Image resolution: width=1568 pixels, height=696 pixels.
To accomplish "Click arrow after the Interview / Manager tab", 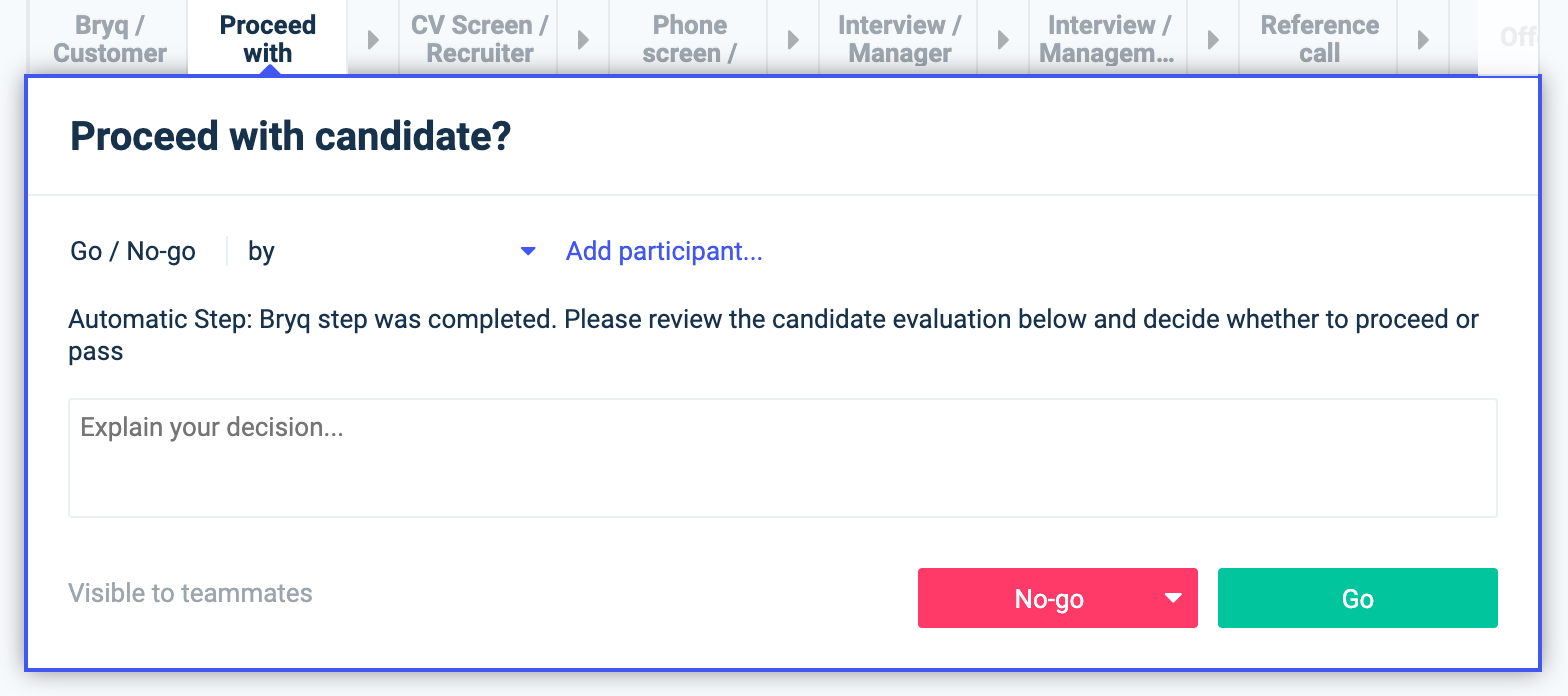I will [x=1004, y=40].
